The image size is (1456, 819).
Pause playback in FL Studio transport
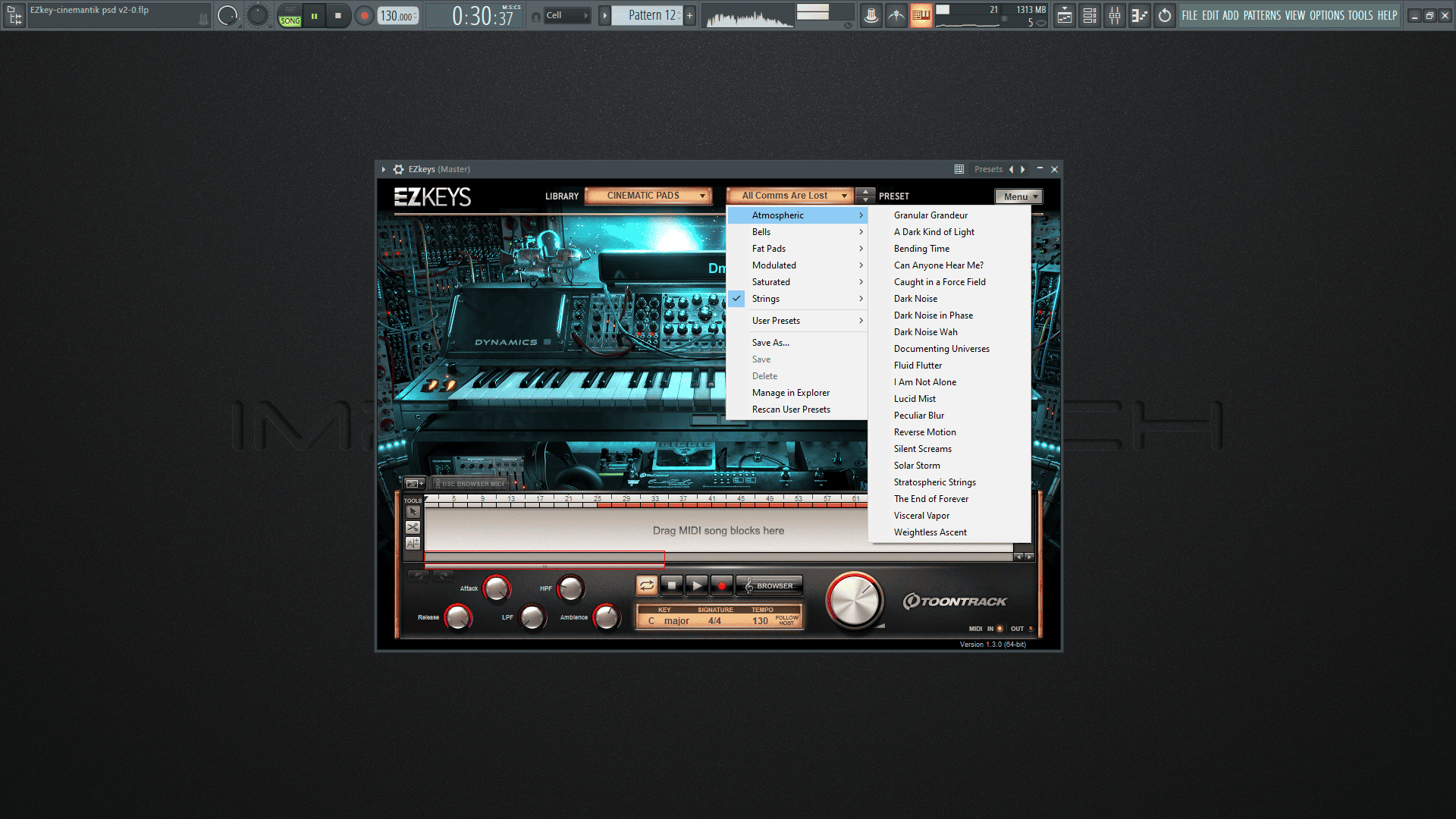(x=314, y=15)
